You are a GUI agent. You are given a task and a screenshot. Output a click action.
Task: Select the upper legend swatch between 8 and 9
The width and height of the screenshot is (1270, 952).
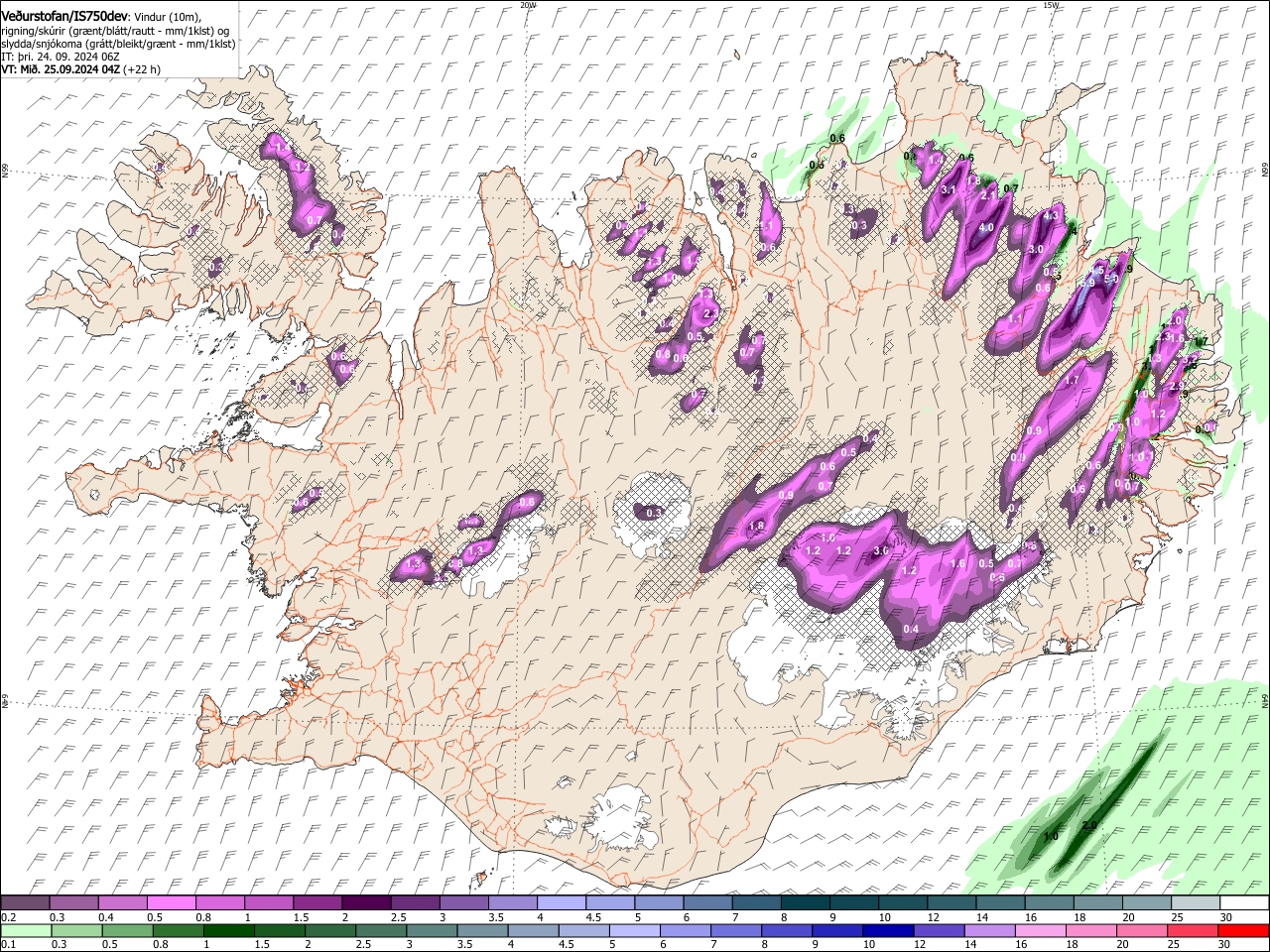(x=806, y=903)
